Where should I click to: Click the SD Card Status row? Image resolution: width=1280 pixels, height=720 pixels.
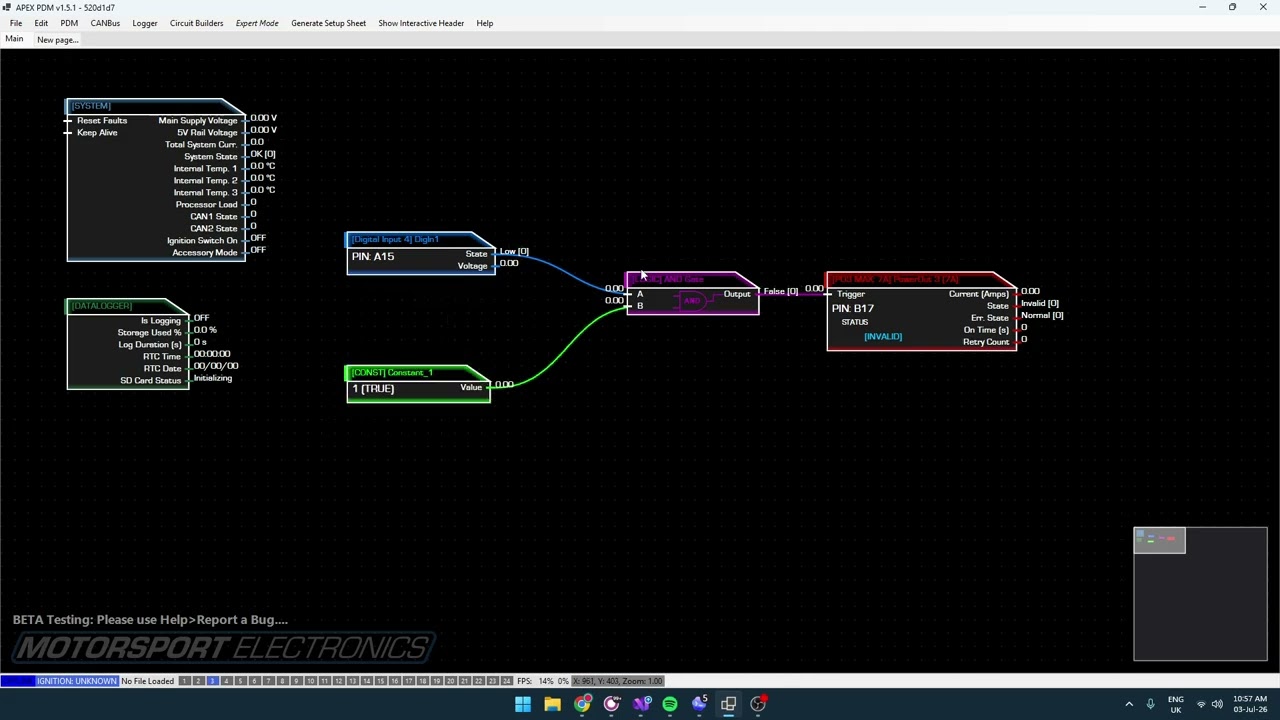pos(151,381)
